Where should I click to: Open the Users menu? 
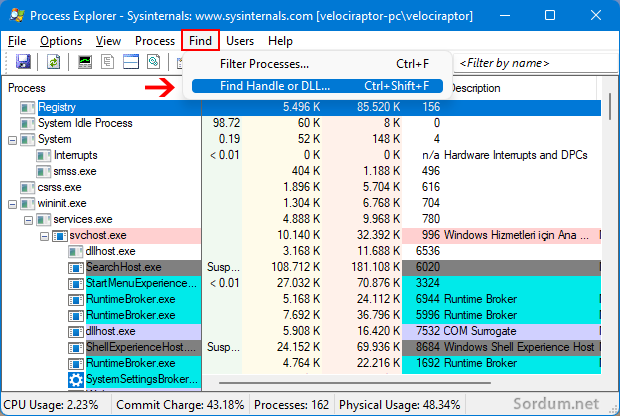pyautogui.click(x=240, y=41)
